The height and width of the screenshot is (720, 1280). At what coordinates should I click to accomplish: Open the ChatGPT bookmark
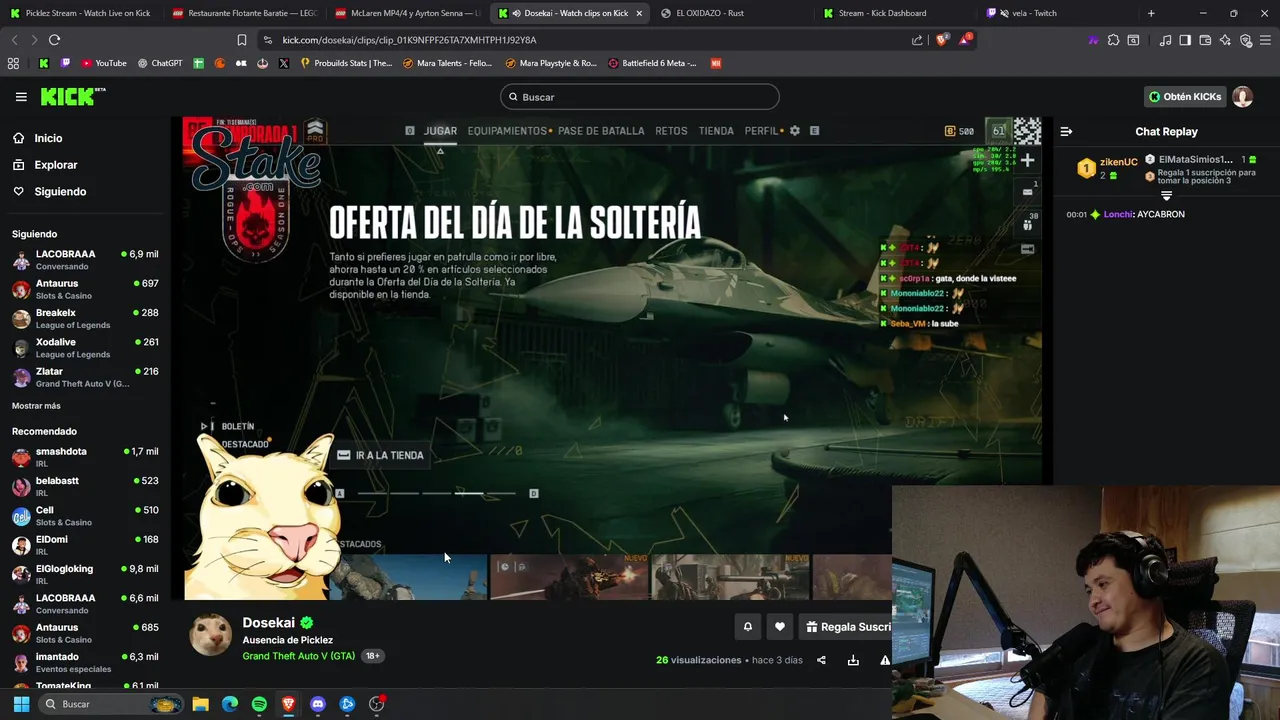coord(160,63)
